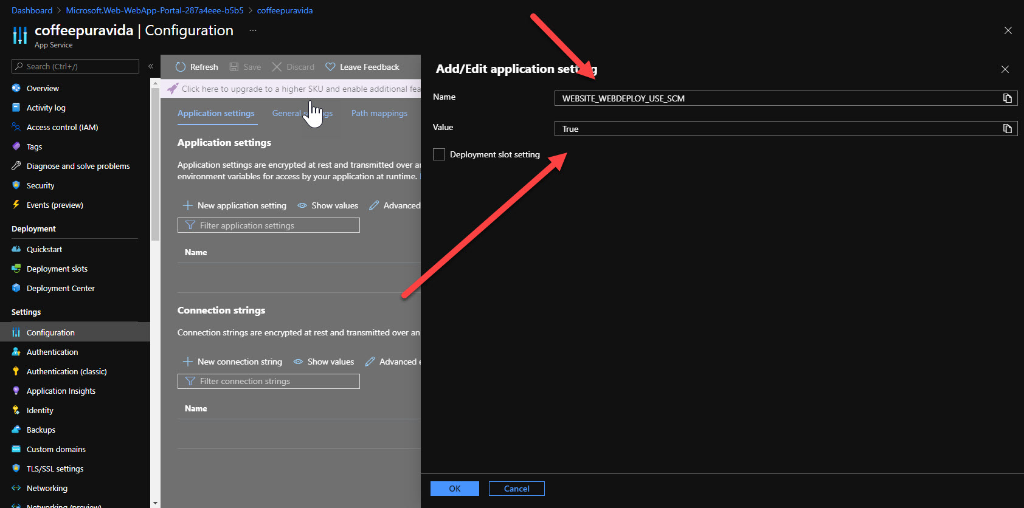Click the Cancel button
Viewport: 1024px width, 508px height.
click(516, 488)
